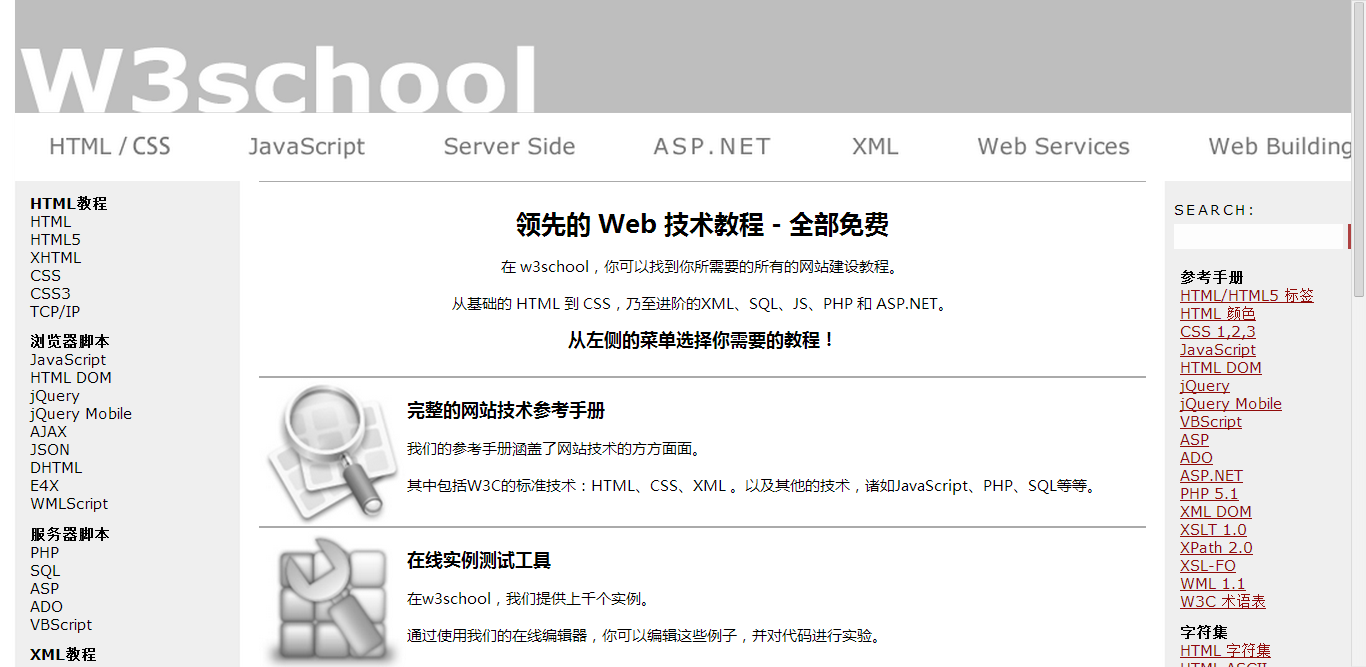This screenshot has width=1366, height=667.
Task: Open JavaScript tutorial in left sidebar
Action: (68, 360)
